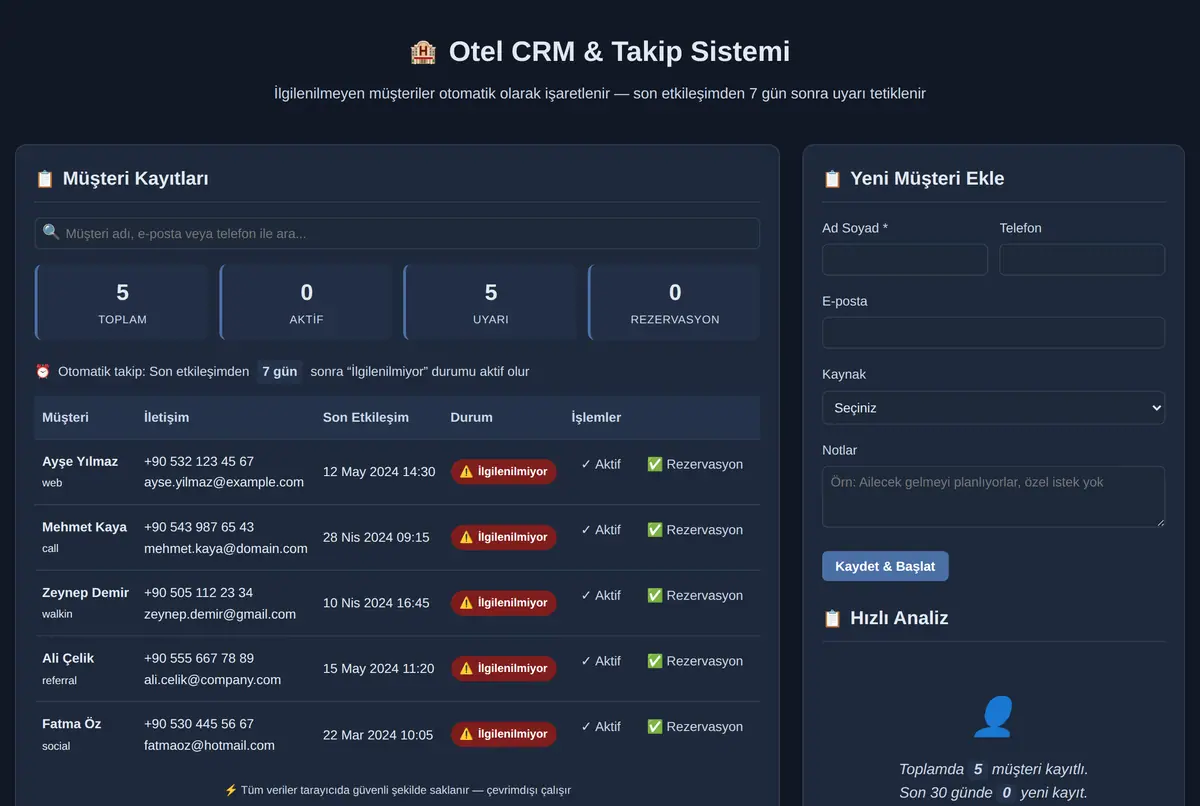1200x806 pixels.
Task: Click phone number +90 530 445 56 67
Action: [x=199, y=724]
